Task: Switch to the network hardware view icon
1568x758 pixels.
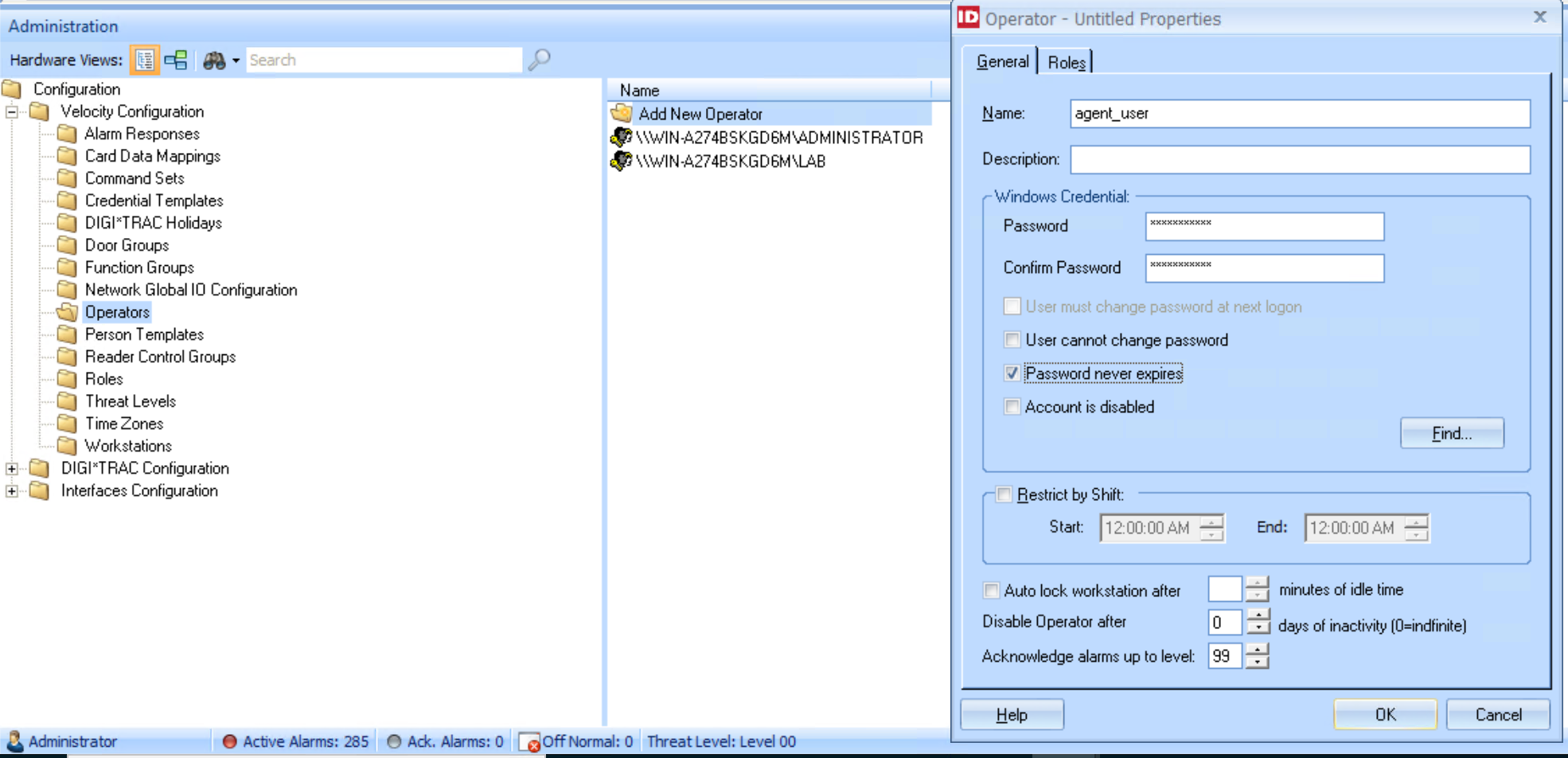Action: coord(176,60)
